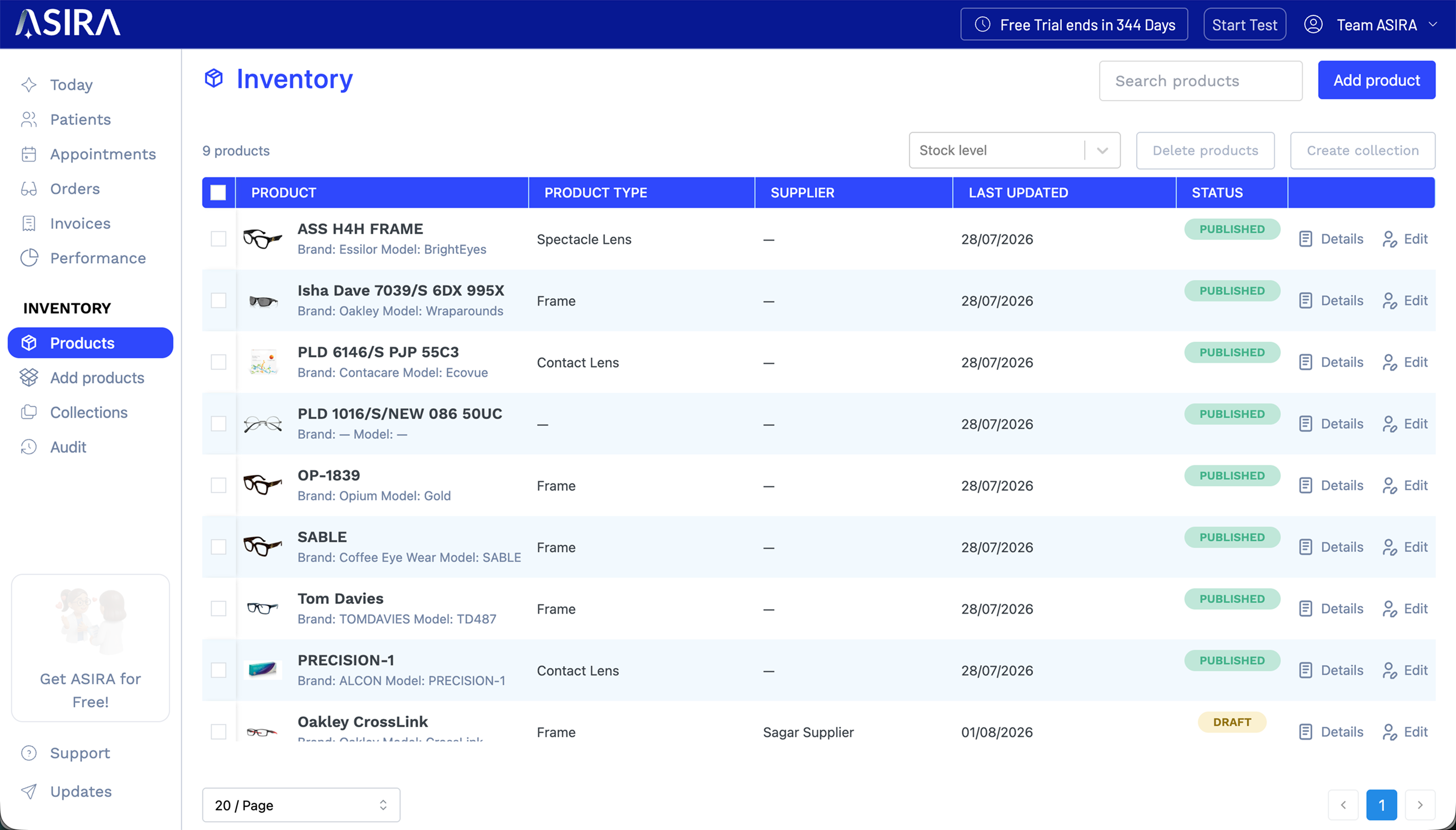This screenshot has width=1456, height=830.
Task: Select page 1 in pagination
Action: point(1381,805)
